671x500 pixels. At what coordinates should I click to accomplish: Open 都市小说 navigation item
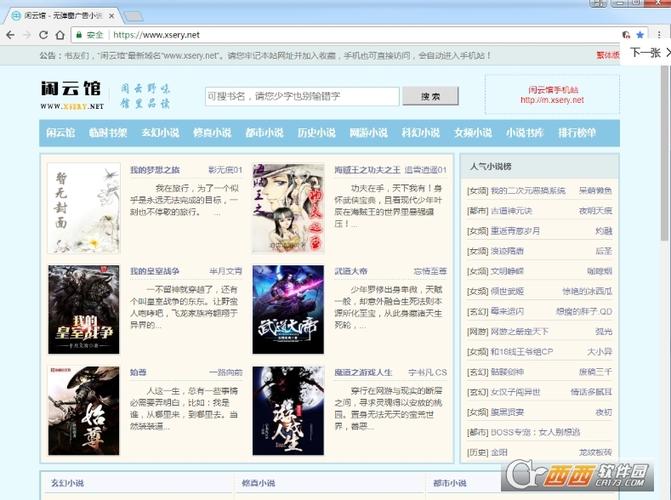pyautogui.click(x=264, y=133)
